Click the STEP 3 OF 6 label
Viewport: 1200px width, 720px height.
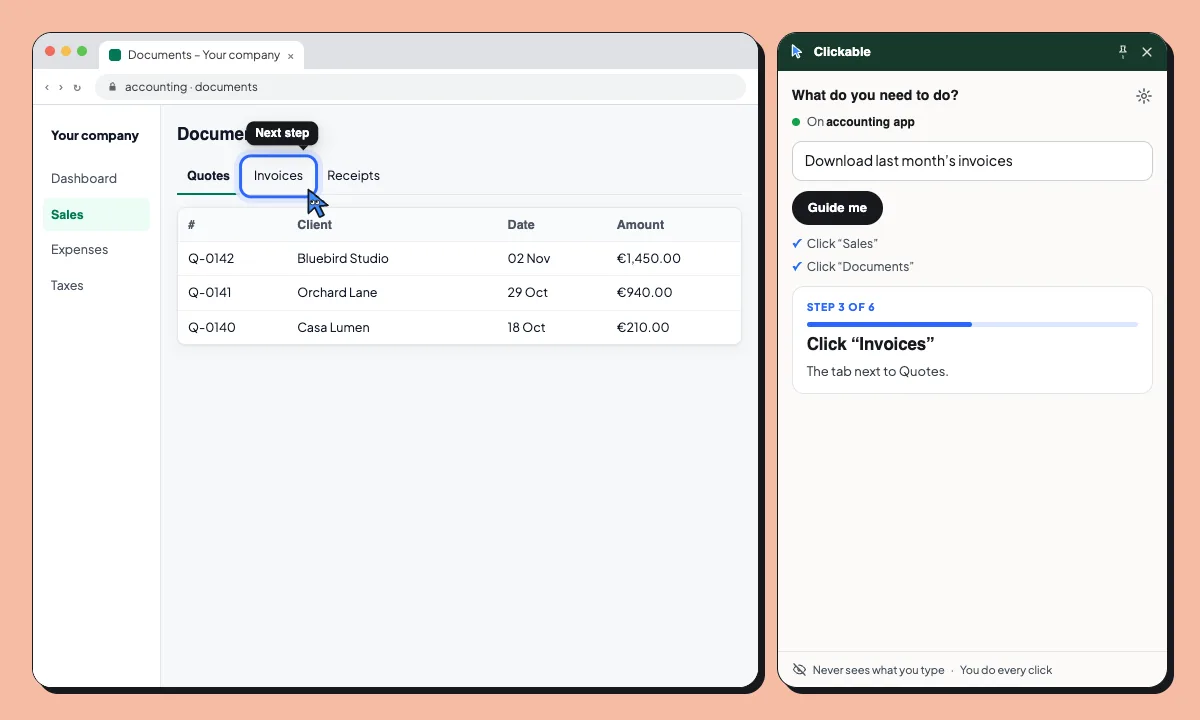841,307
